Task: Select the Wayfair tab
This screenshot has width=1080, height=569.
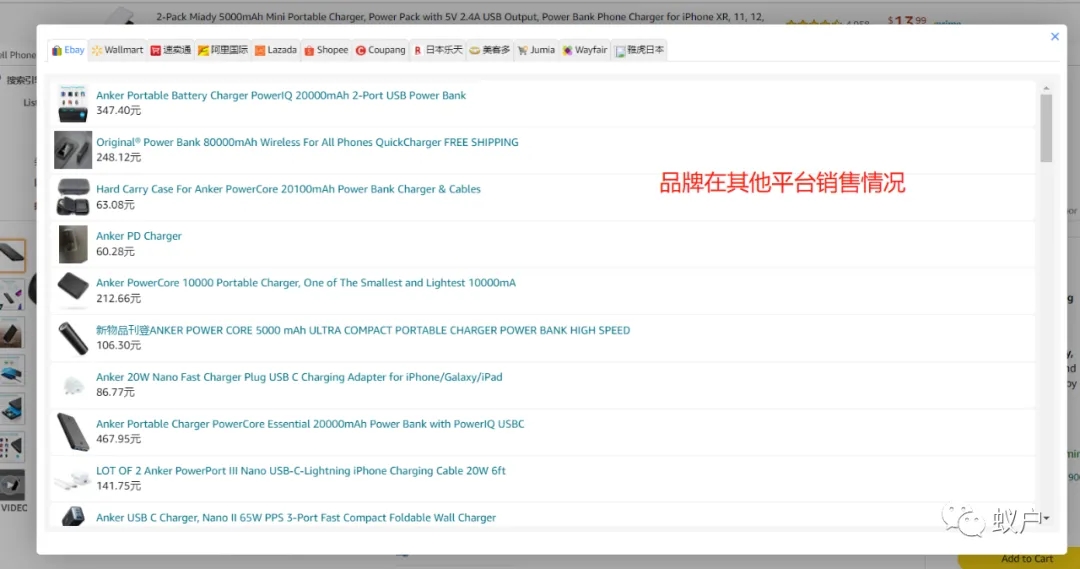Action: point(585,50)
